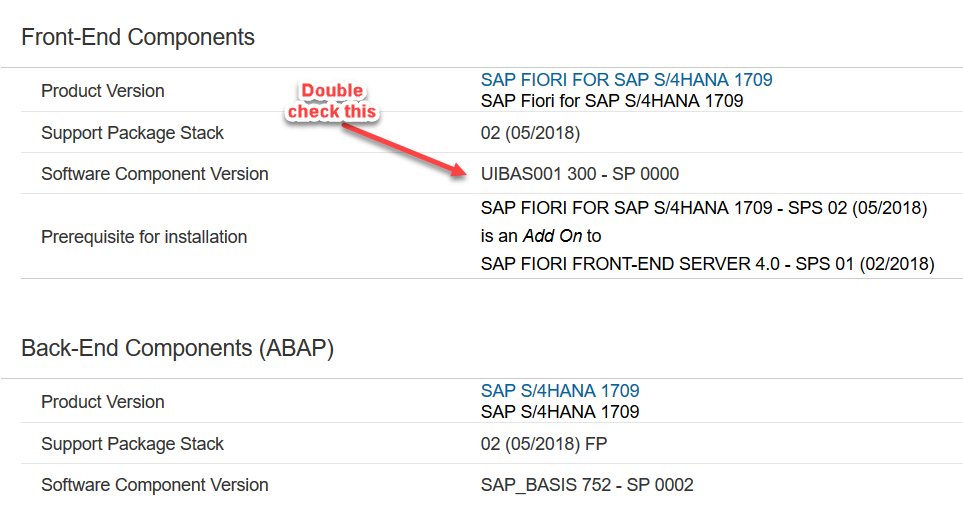Open the blue SAP S/4HANA 1709 link
The height and width of the screenshot is (505, 963).
[x=560, y=391]
